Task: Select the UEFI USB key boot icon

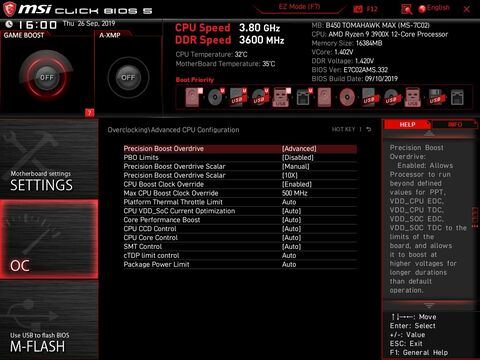Action: point(282,97)
